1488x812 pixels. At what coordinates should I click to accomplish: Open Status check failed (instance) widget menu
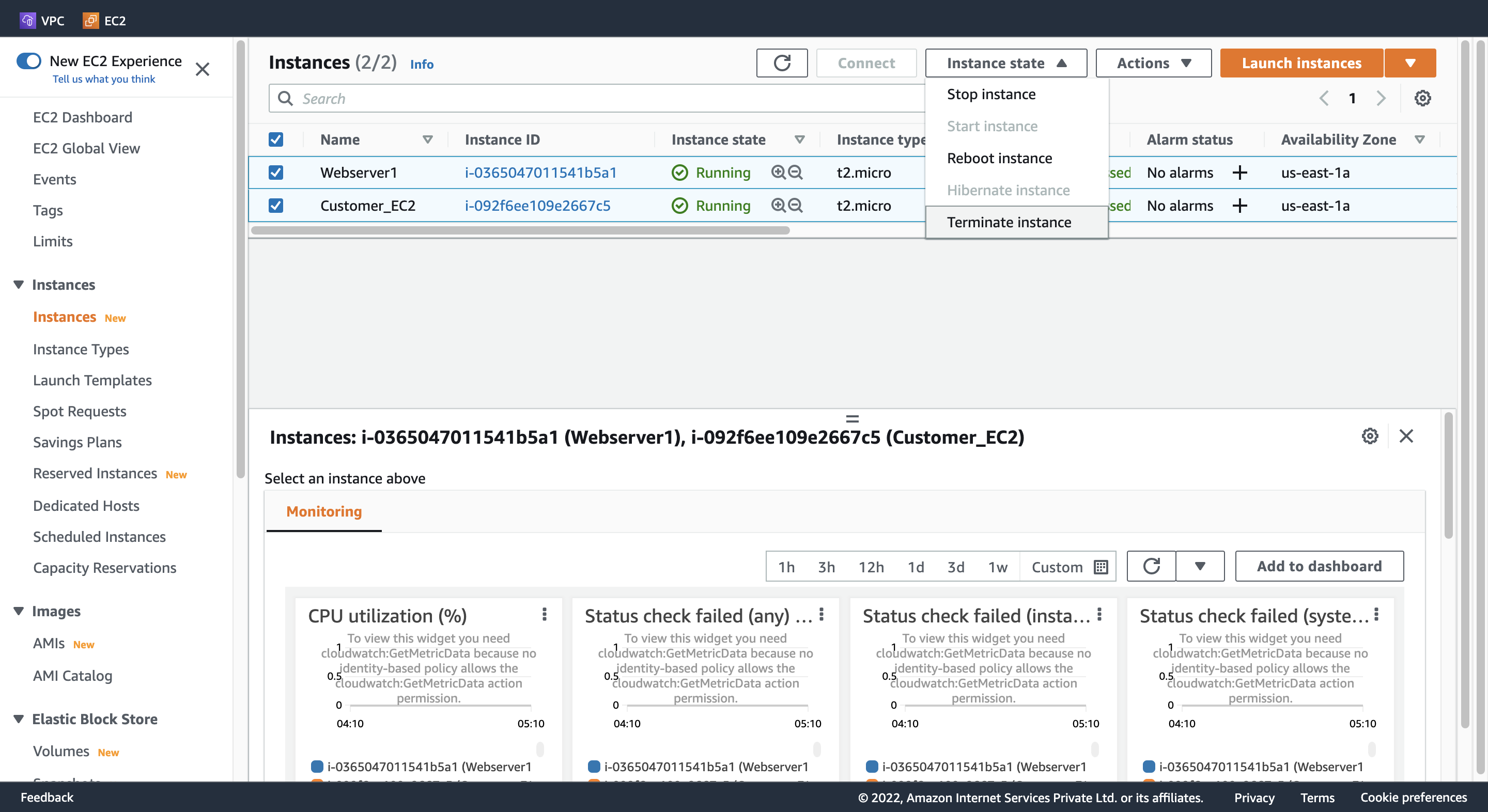1099,615
